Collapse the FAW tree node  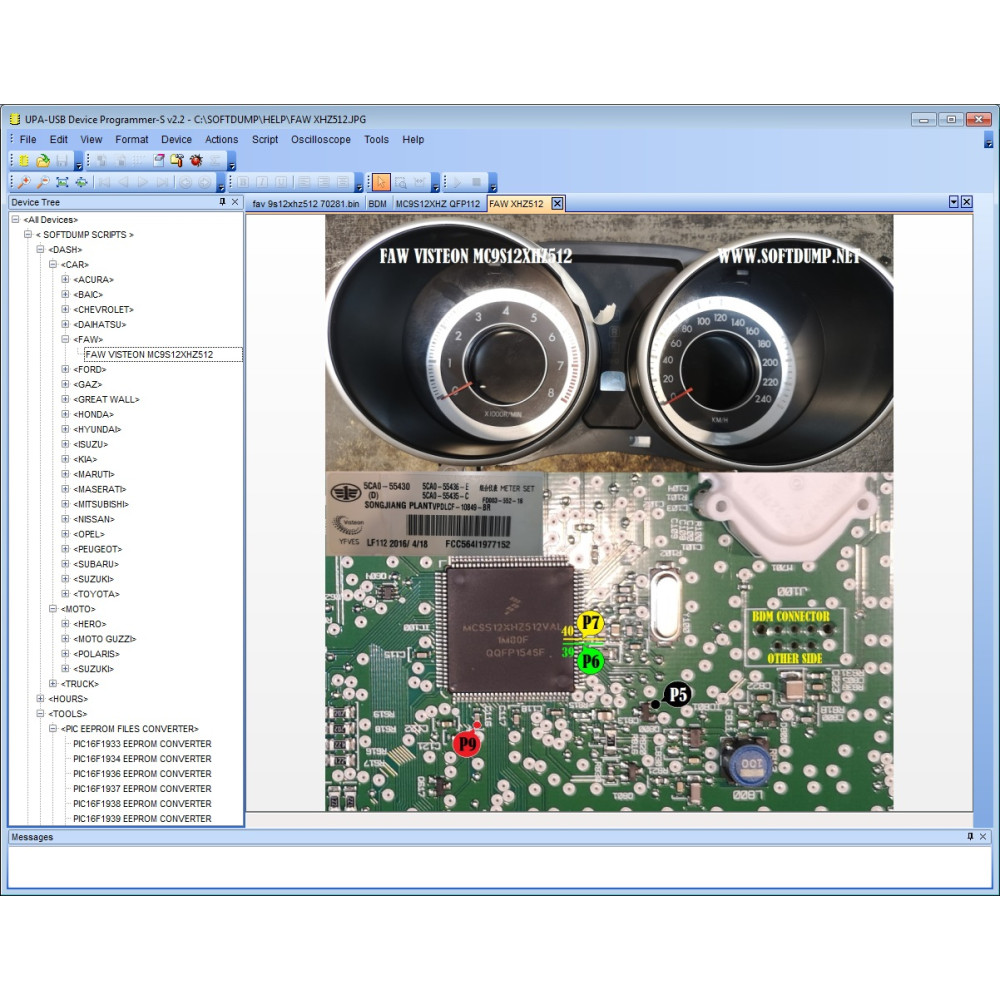[x=65, y=339]
